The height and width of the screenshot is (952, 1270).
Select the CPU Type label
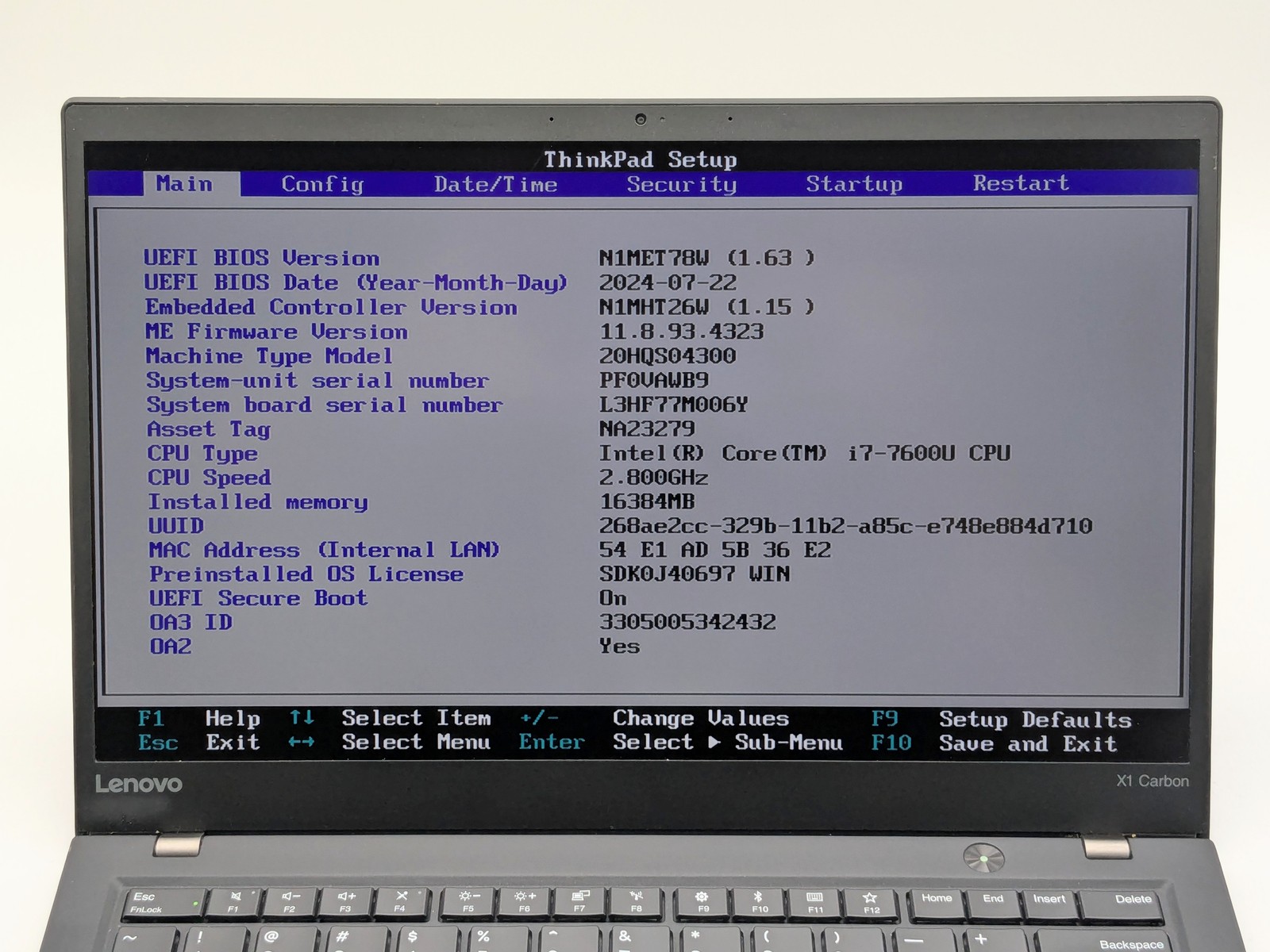coord(202,454)
